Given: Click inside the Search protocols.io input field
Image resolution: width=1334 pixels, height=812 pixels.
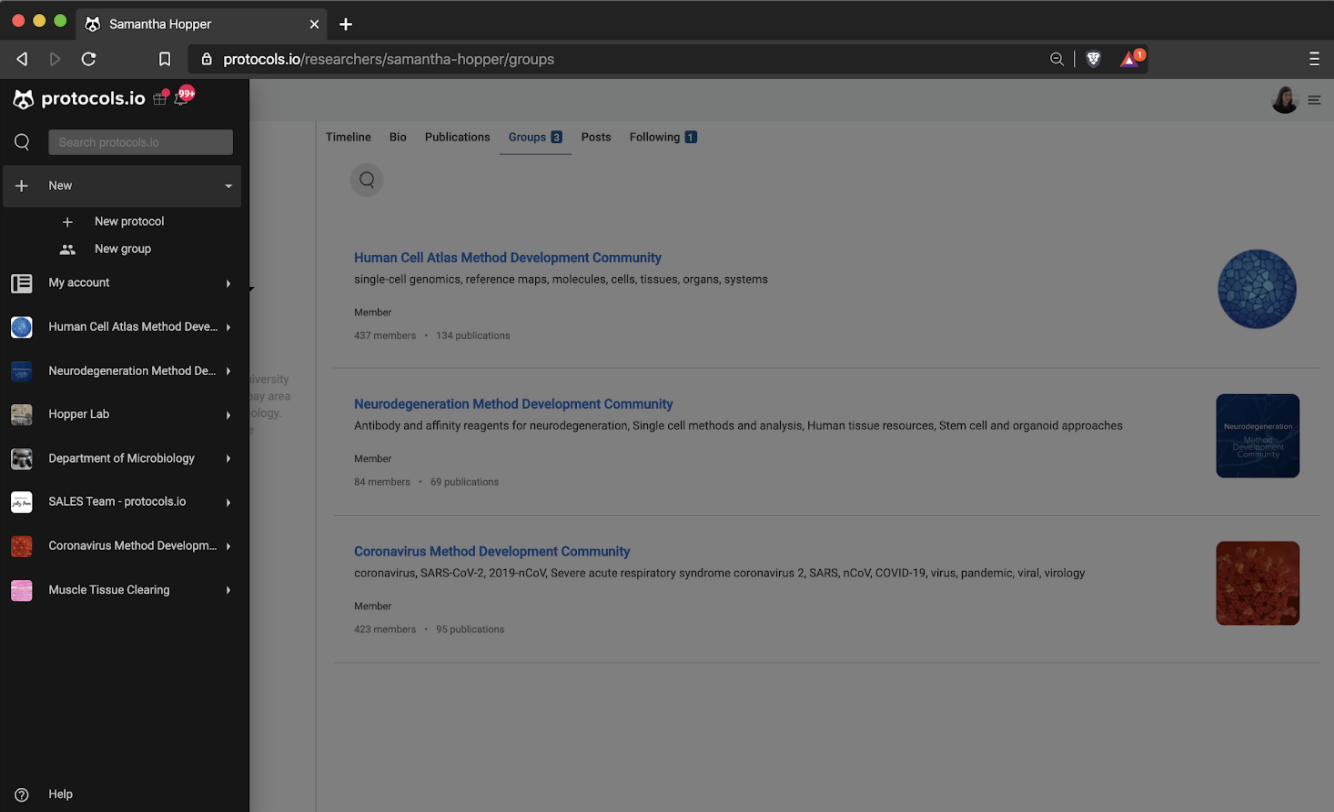Looking at the screenshot, I should (140, 141).
